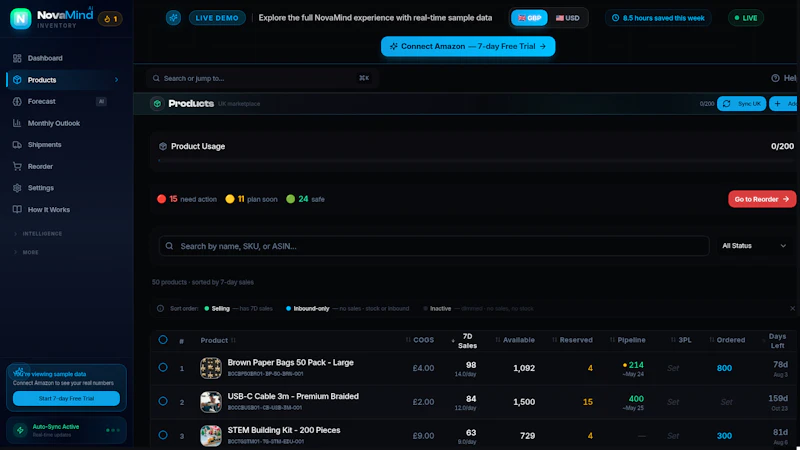Sort table by Available column
The width and height of the screenshot is (800, 450).
(x=515, y=340)
